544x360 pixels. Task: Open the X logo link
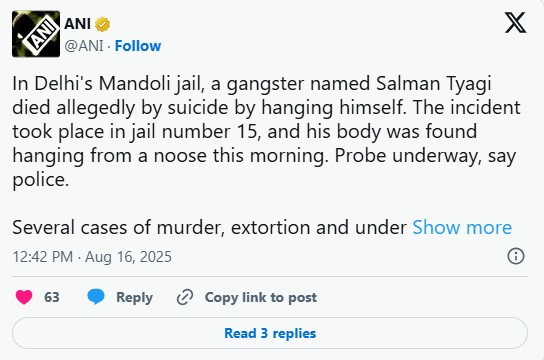515,23
